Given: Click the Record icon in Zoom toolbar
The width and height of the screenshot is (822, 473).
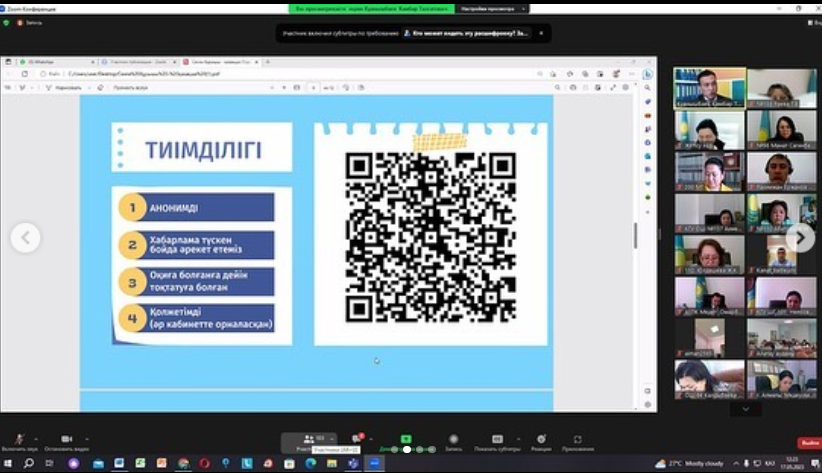Looking at the screenshot, I should (x=453, y=440).
